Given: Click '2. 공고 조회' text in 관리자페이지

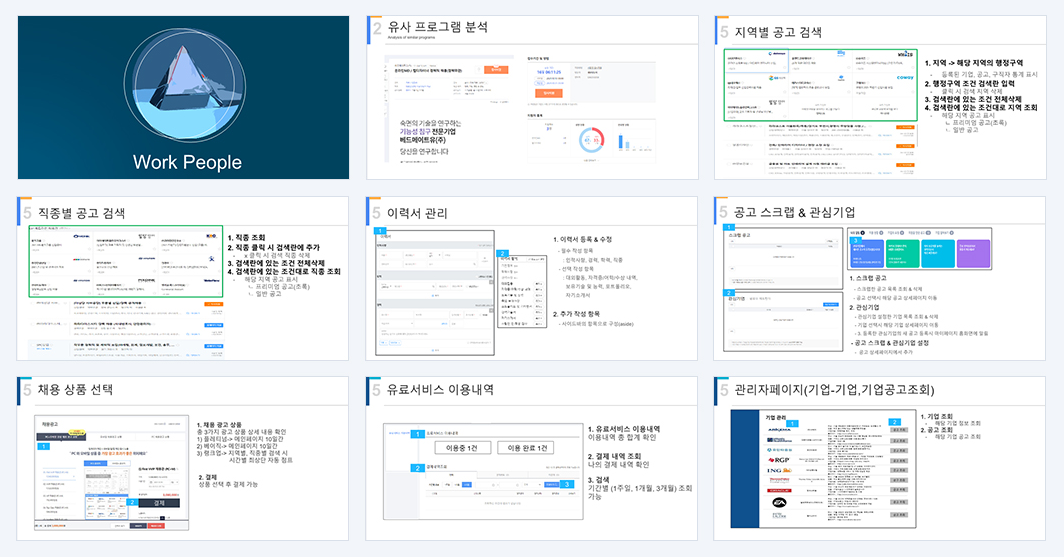Looking at the screenshot, I should coord(937,430).
